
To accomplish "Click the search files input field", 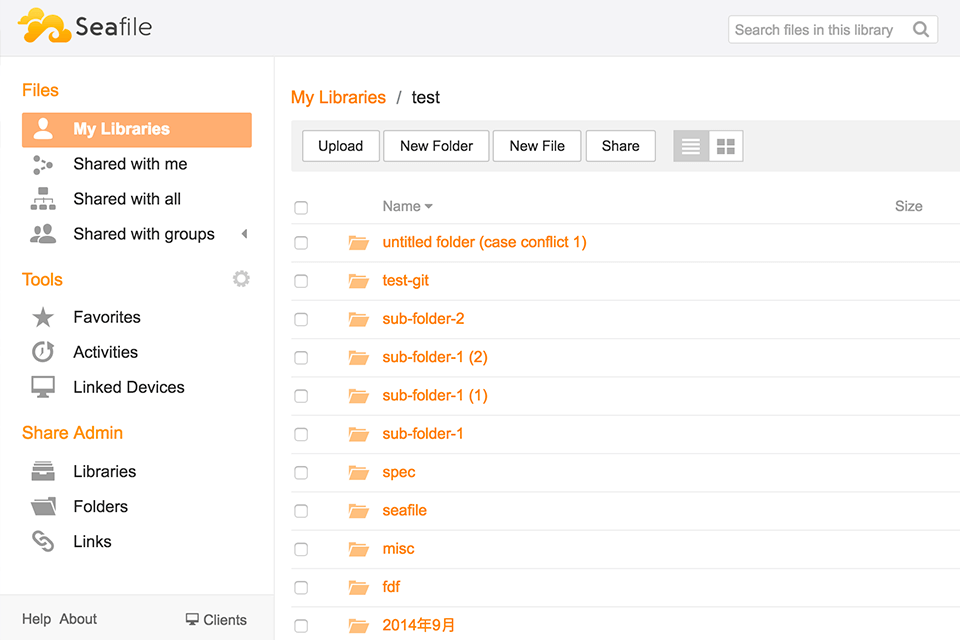I will coord(820,30).
